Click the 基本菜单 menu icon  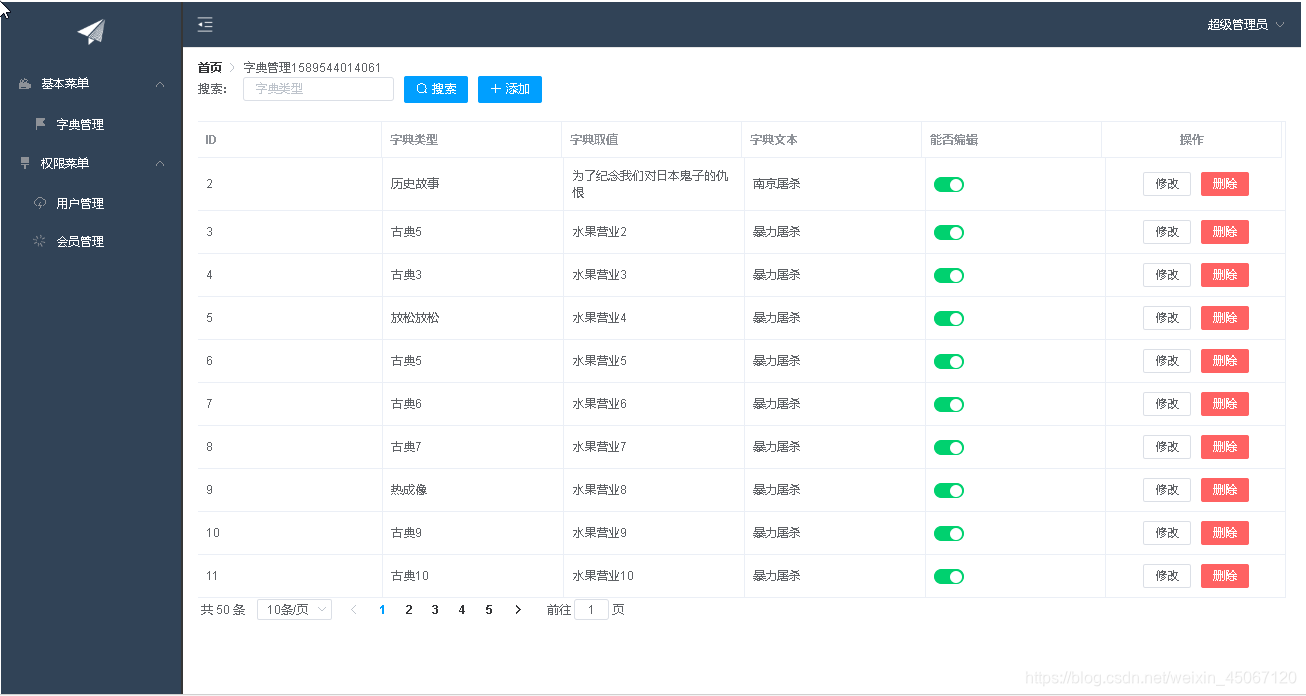26,84
